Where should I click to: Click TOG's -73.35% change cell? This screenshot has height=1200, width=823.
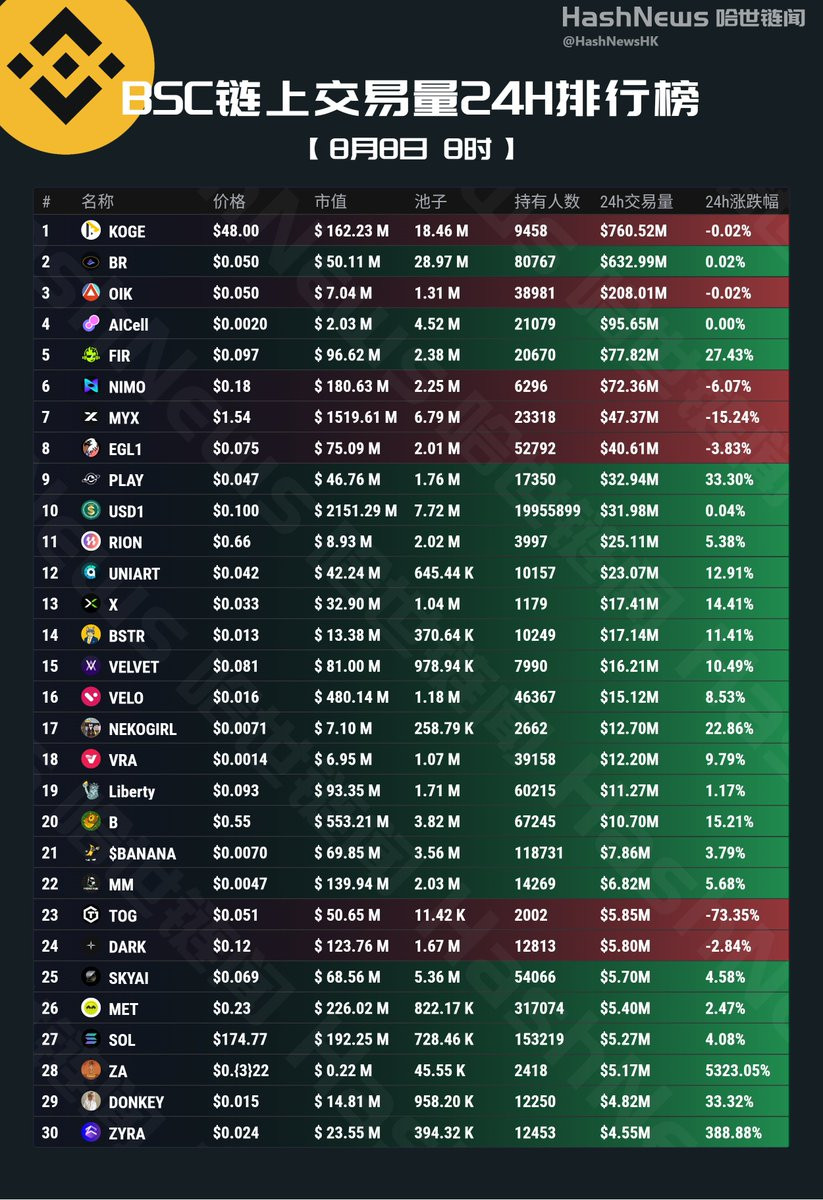737,915
